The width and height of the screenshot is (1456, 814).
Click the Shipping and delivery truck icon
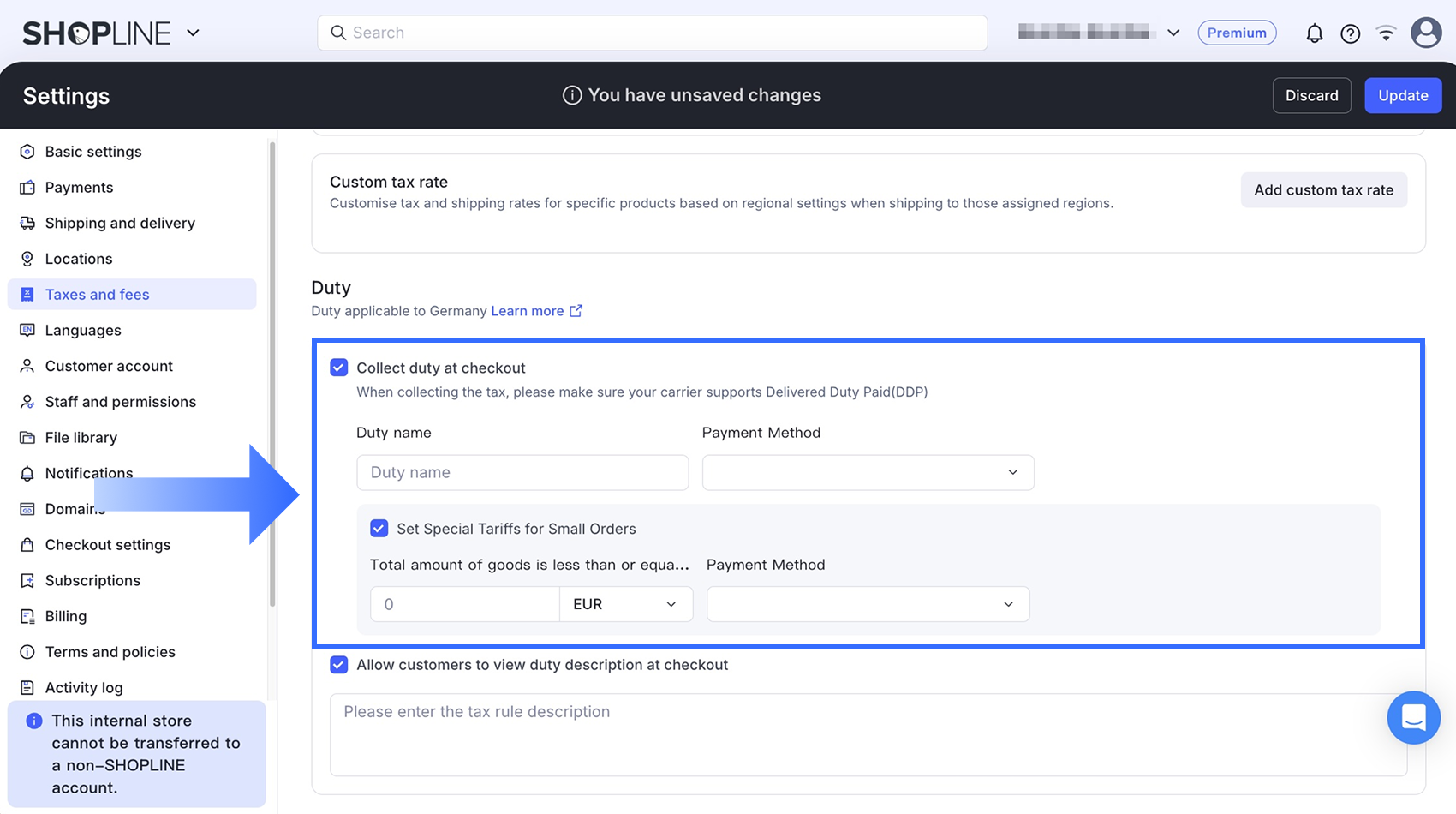tap(27, 224)
